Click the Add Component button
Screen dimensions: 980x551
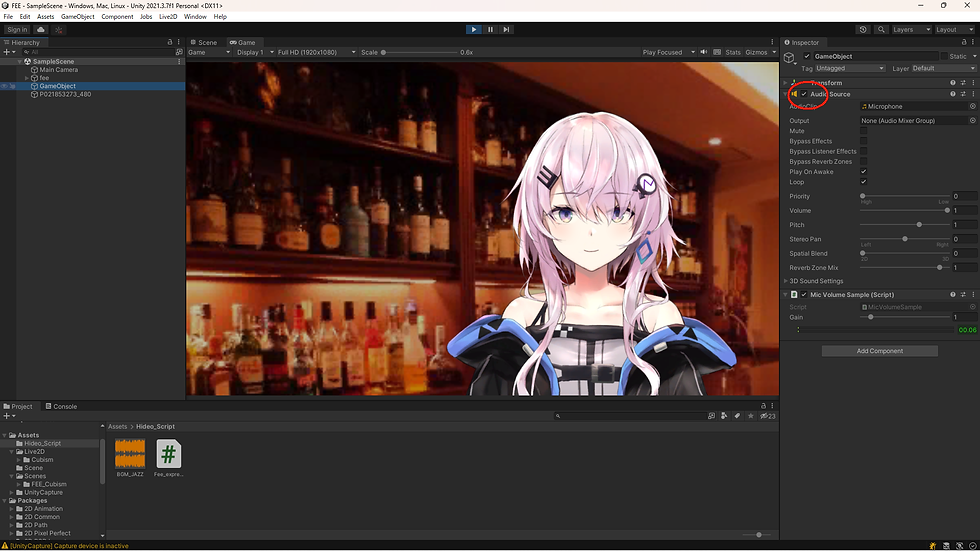pyautogui.click(x=879, y=351)
